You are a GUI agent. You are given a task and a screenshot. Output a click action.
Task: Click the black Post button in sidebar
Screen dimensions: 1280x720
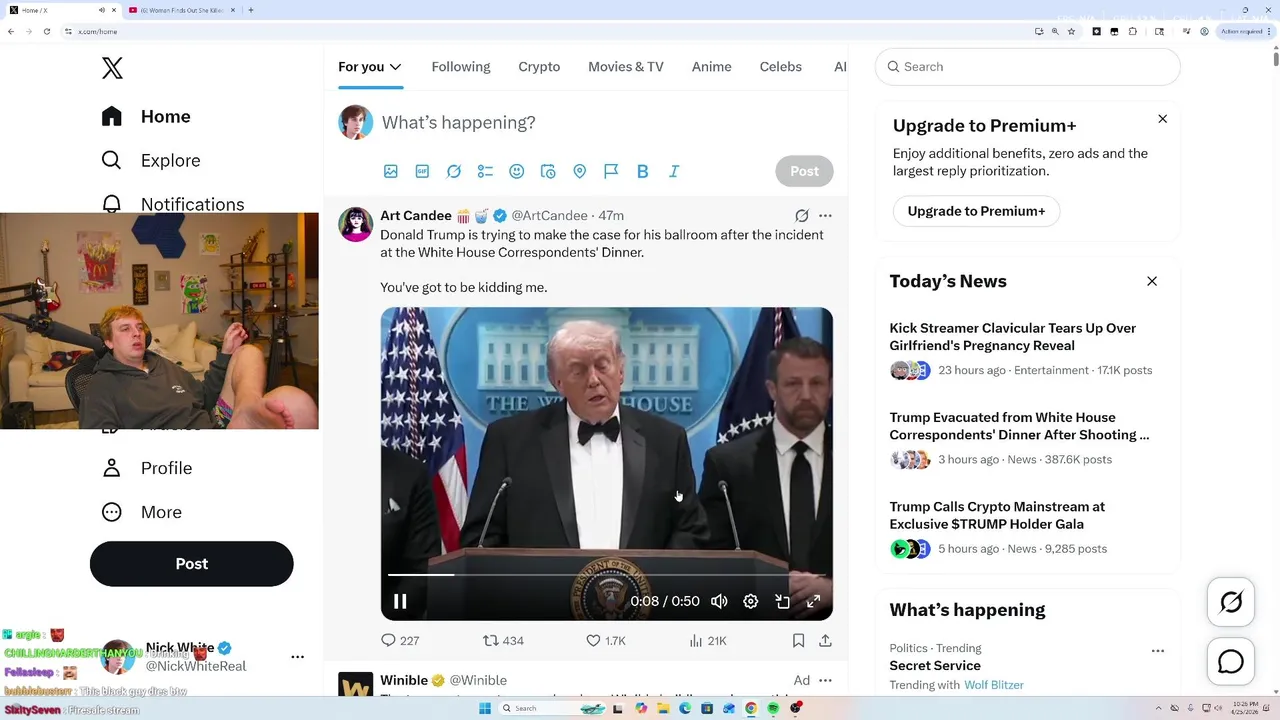191,564
